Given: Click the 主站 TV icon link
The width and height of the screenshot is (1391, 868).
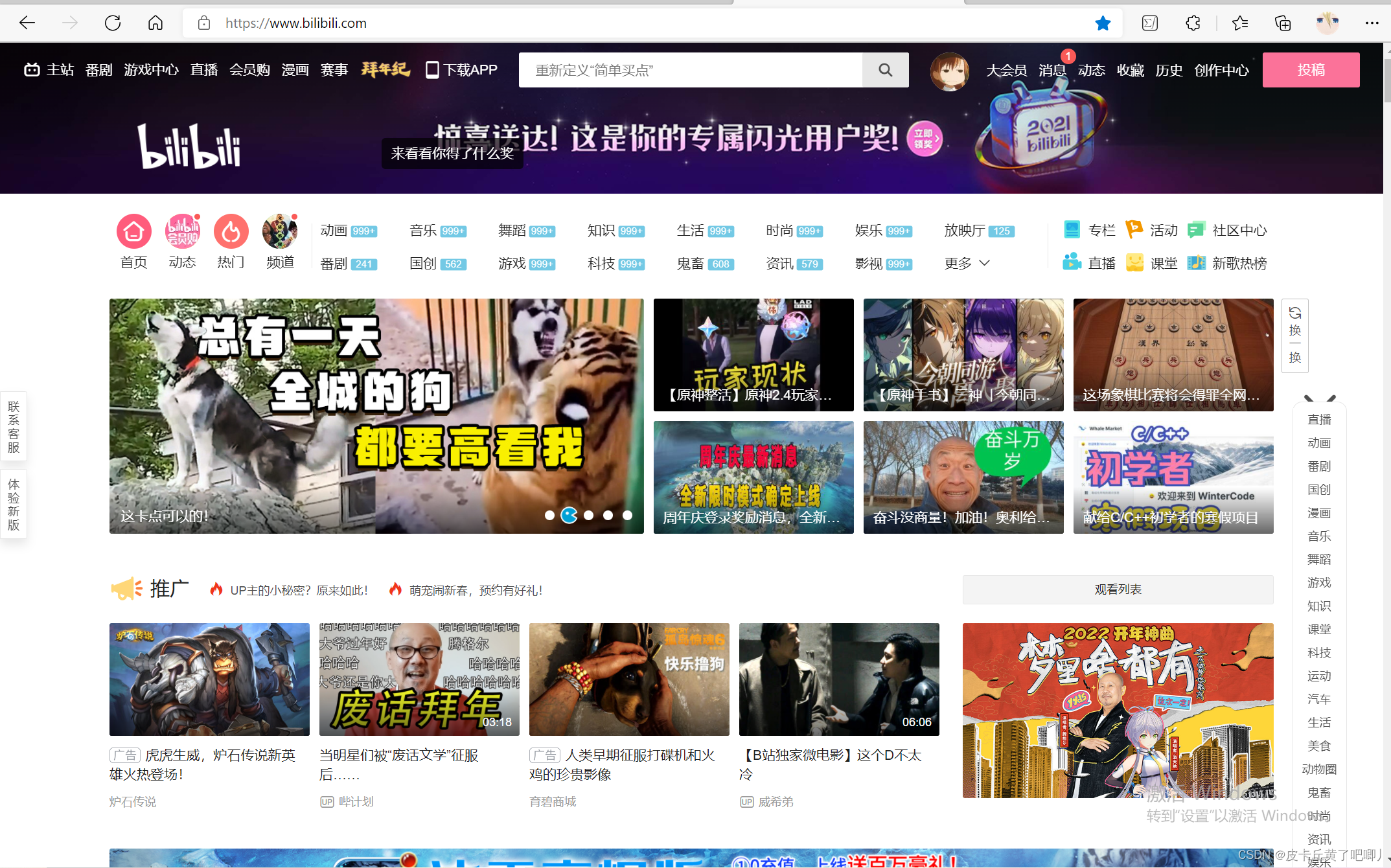Looking at the screenshot, I should point(49,70).
